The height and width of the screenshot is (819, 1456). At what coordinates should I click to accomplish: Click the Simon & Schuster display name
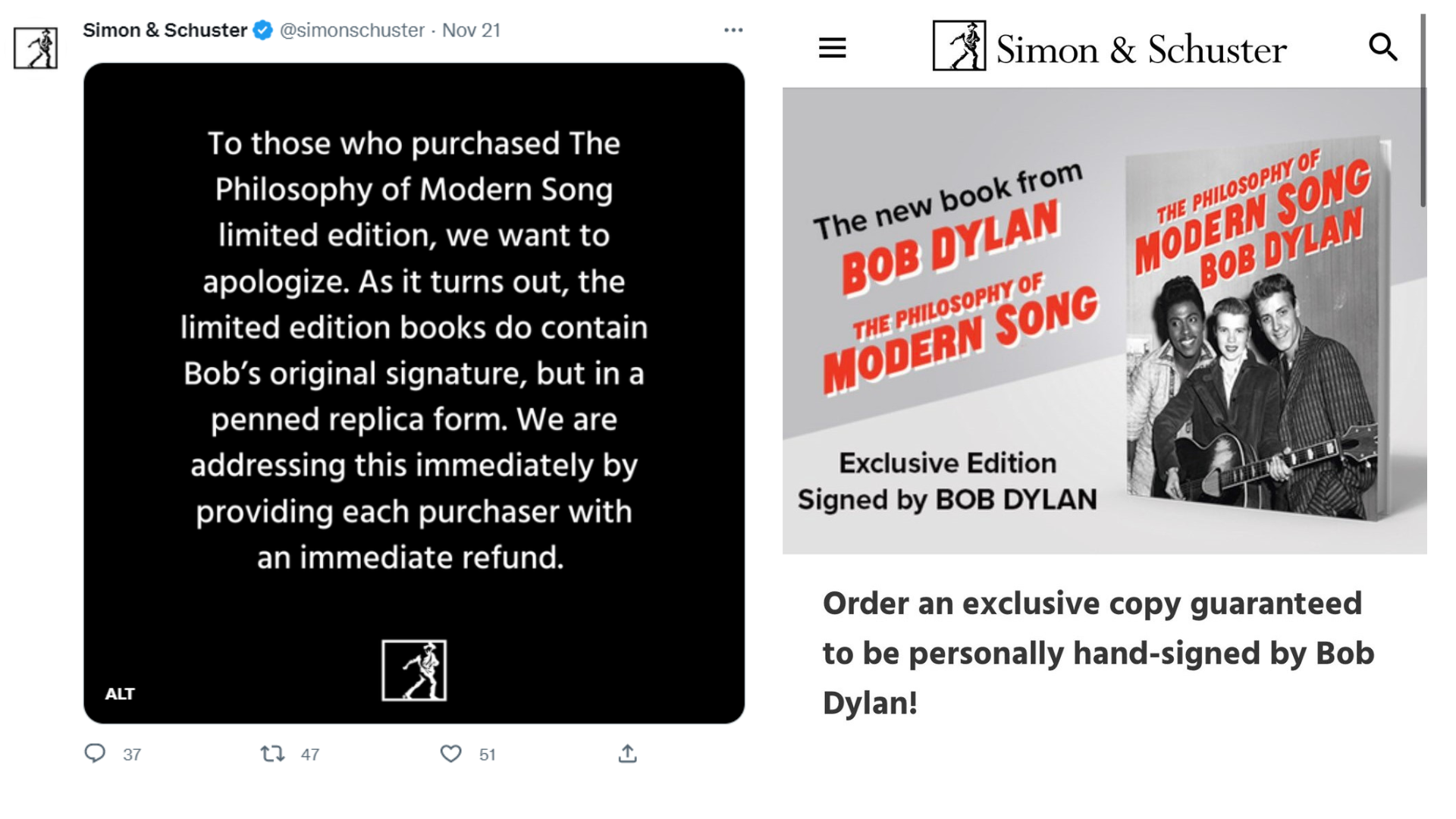tap(165, 30)
